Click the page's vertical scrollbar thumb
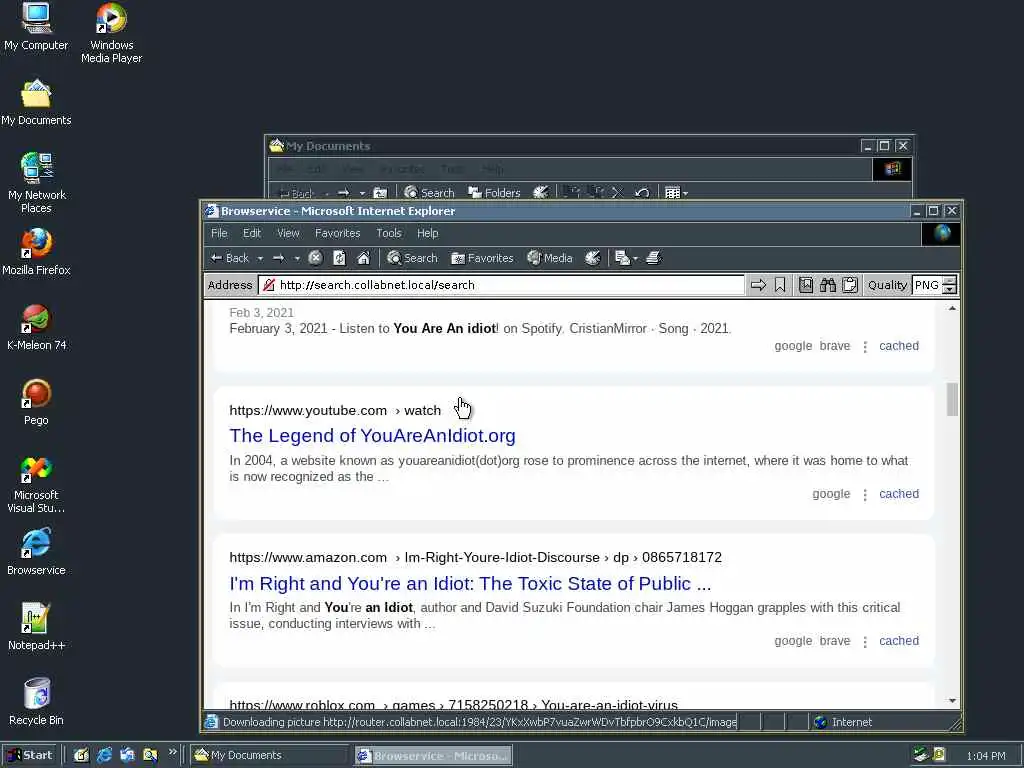 (952, 399)
